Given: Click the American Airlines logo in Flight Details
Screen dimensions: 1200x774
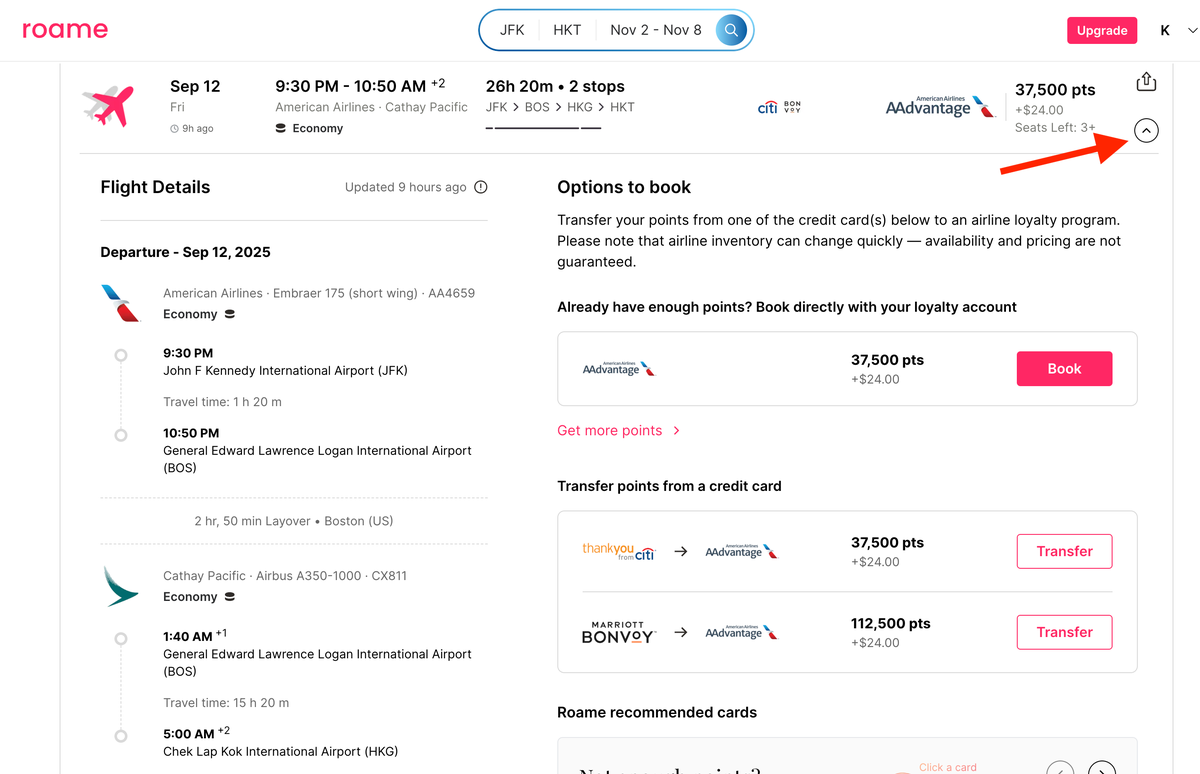Looking at the screenshot, I should click(x=121, y=303).
